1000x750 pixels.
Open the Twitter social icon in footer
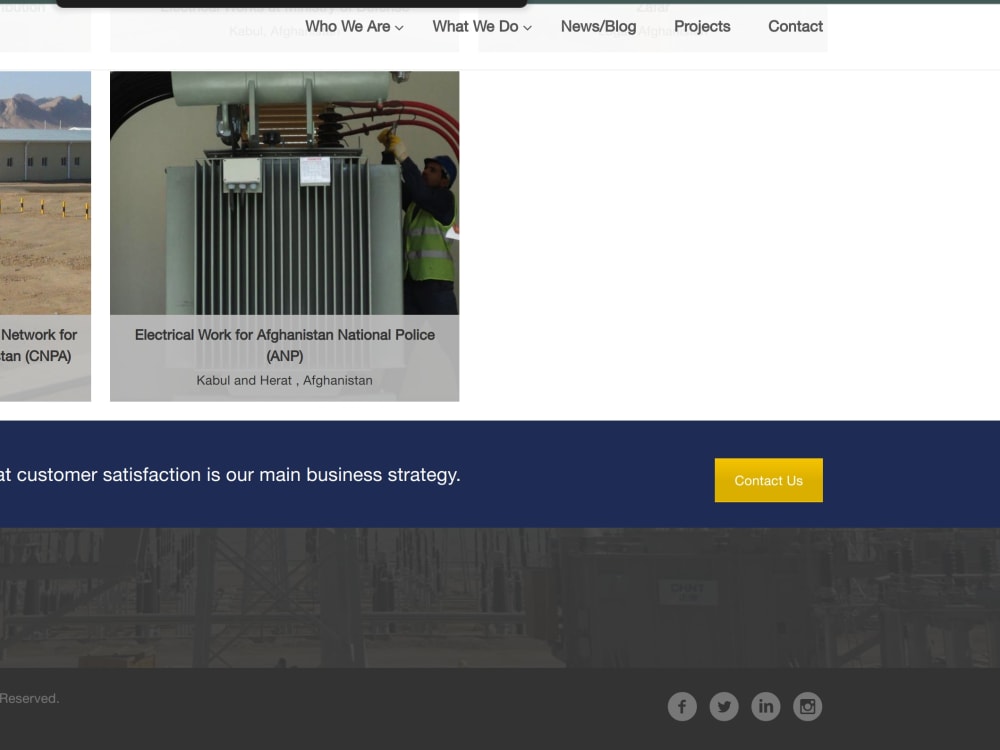point(724,706)
